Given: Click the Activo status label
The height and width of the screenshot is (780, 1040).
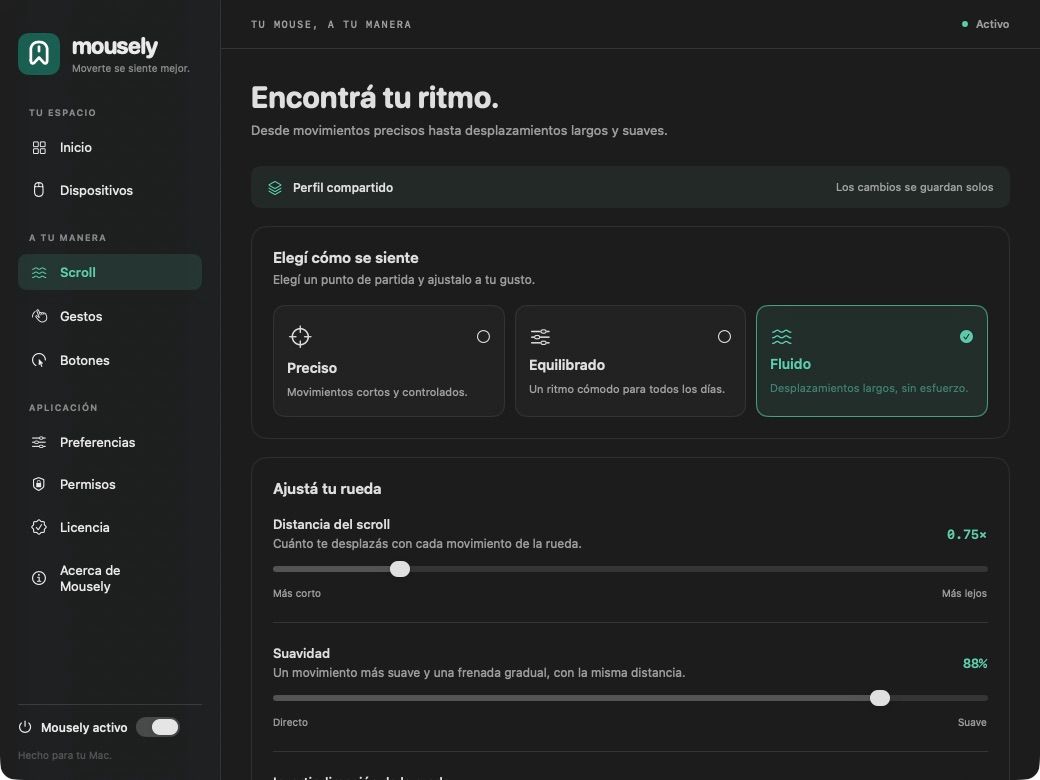Looking at the screenshot, I should click(992, 24).
